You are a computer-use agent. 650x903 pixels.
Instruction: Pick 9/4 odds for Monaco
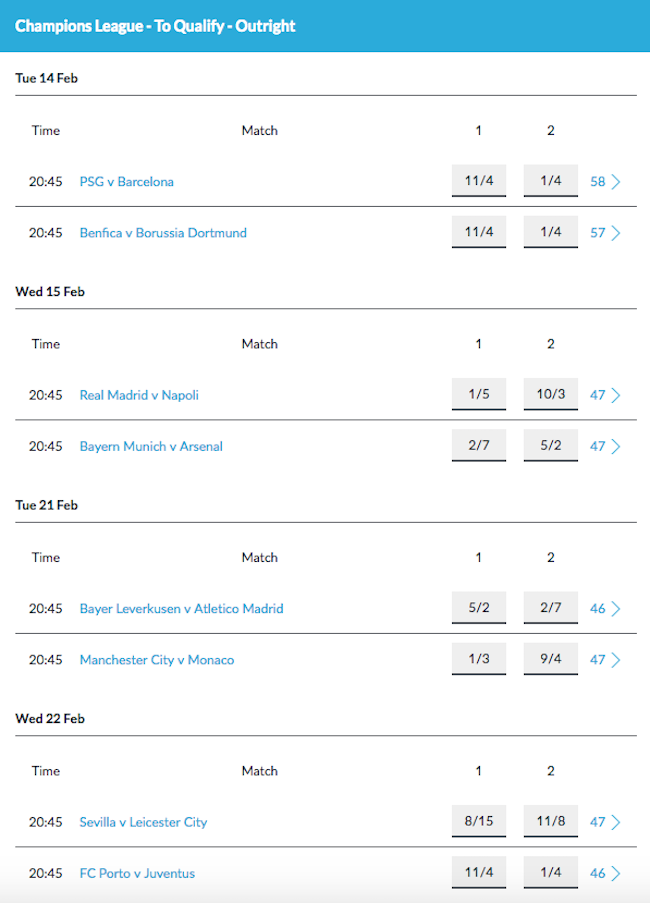[x=550, y=659]
